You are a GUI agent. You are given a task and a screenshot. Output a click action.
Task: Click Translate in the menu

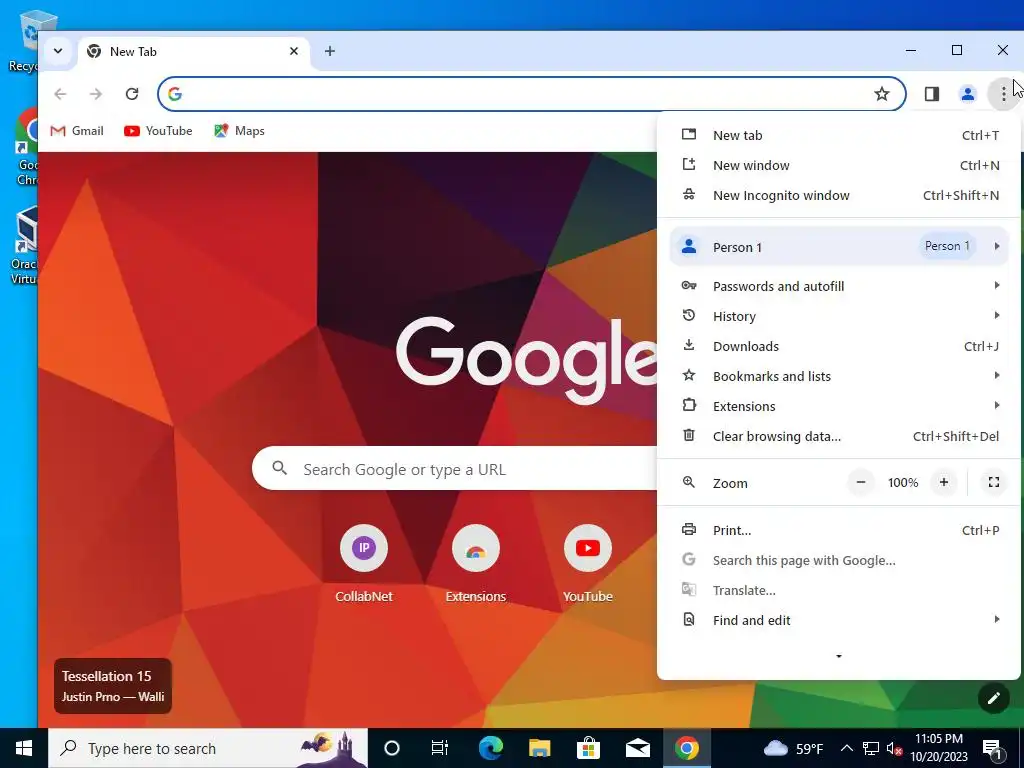point(839,590)
